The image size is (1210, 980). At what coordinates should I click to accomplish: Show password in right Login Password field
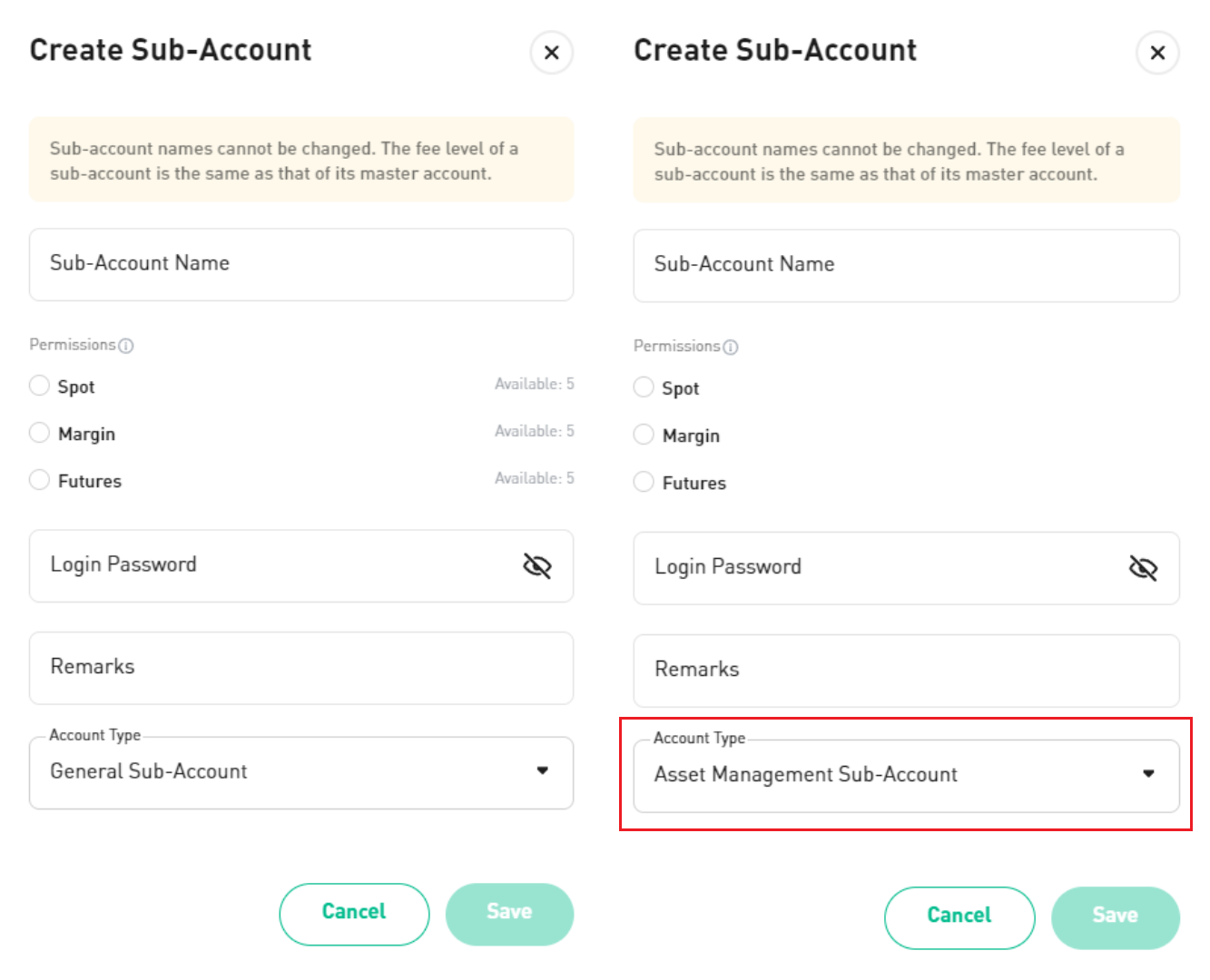click(1143, 569)
